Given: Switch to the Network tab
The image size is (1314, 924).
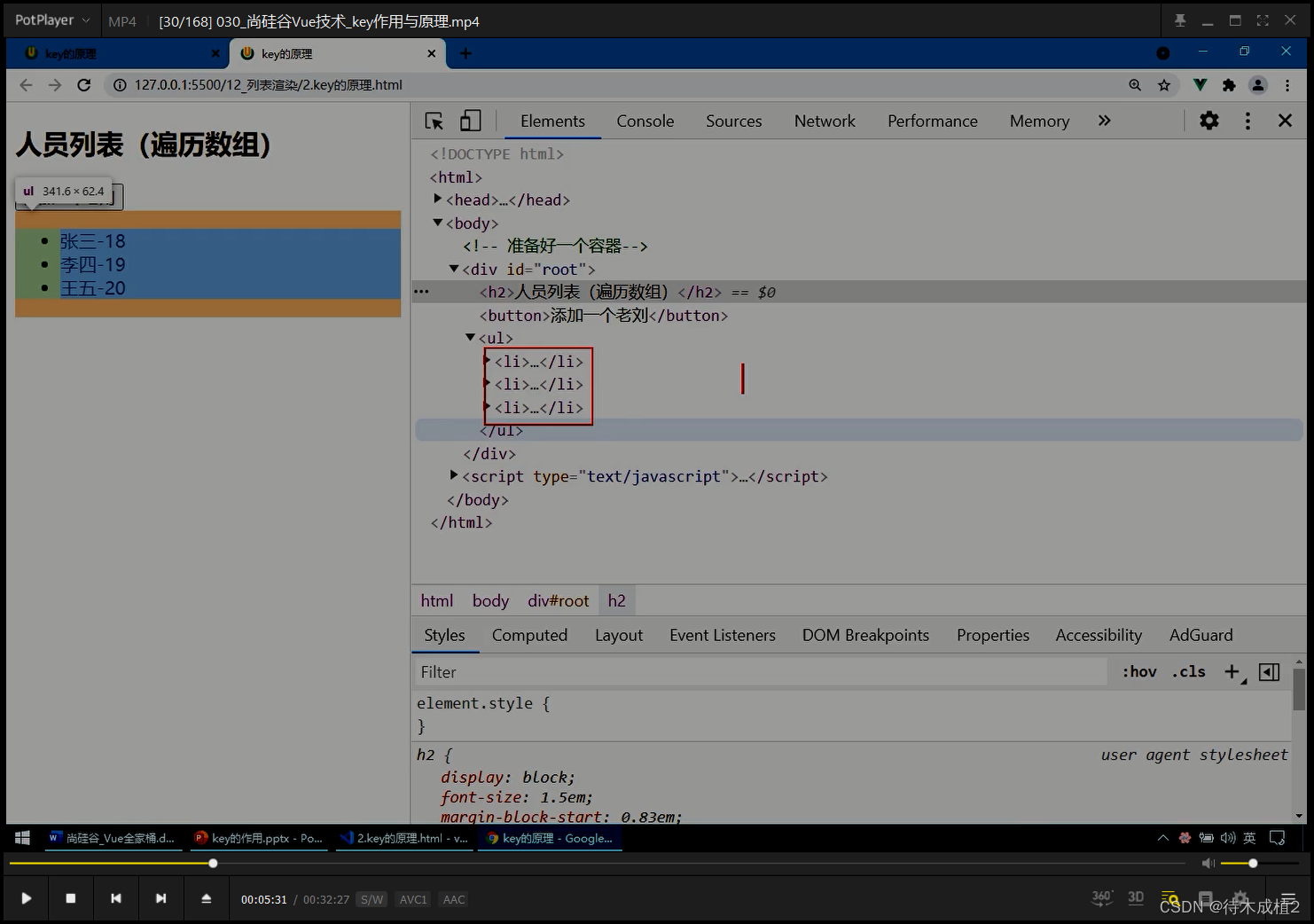Looking at the screenshot, I should [x=825, y=121].
